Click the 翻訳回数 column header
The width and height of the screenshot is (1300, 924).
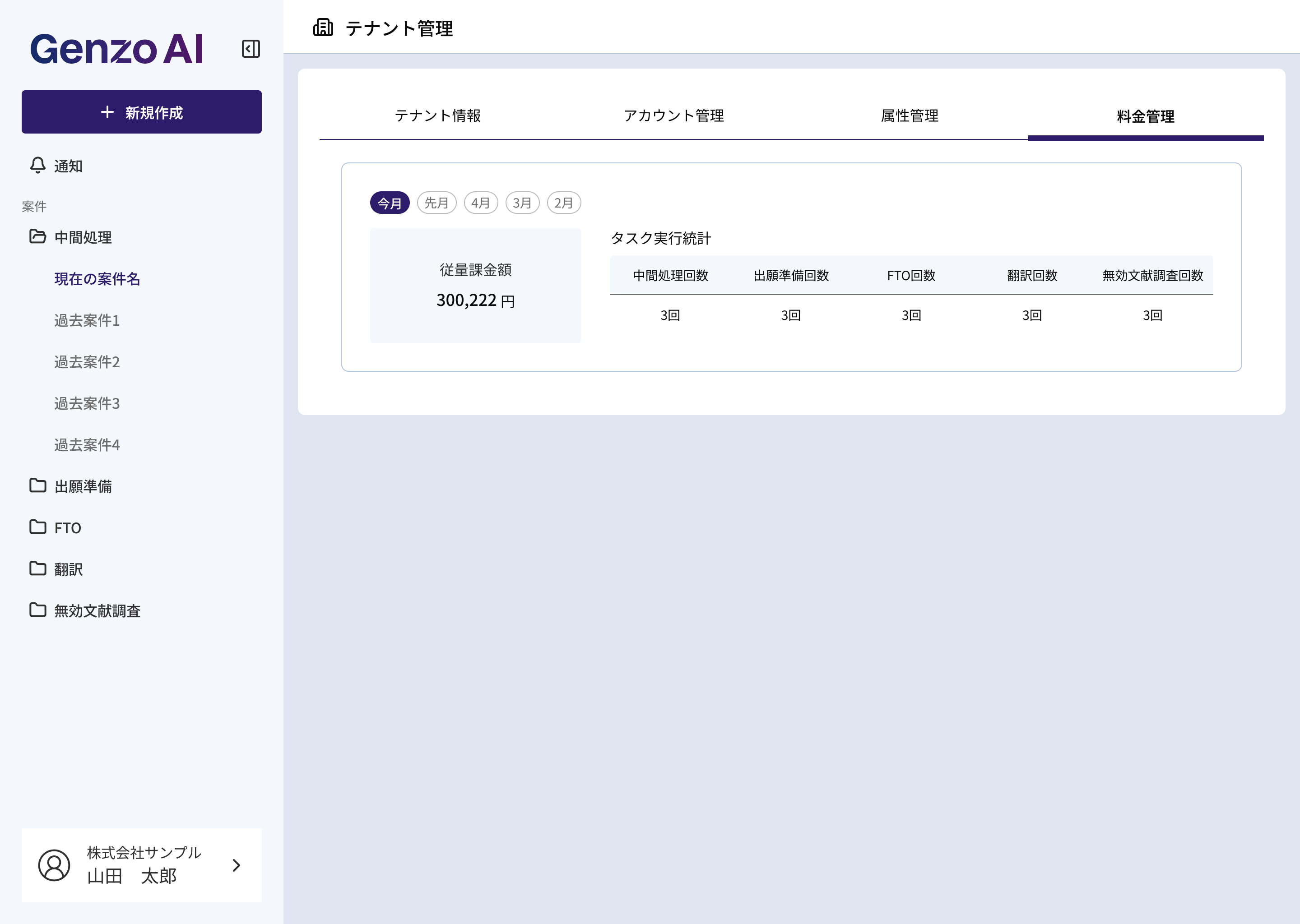1032,275
